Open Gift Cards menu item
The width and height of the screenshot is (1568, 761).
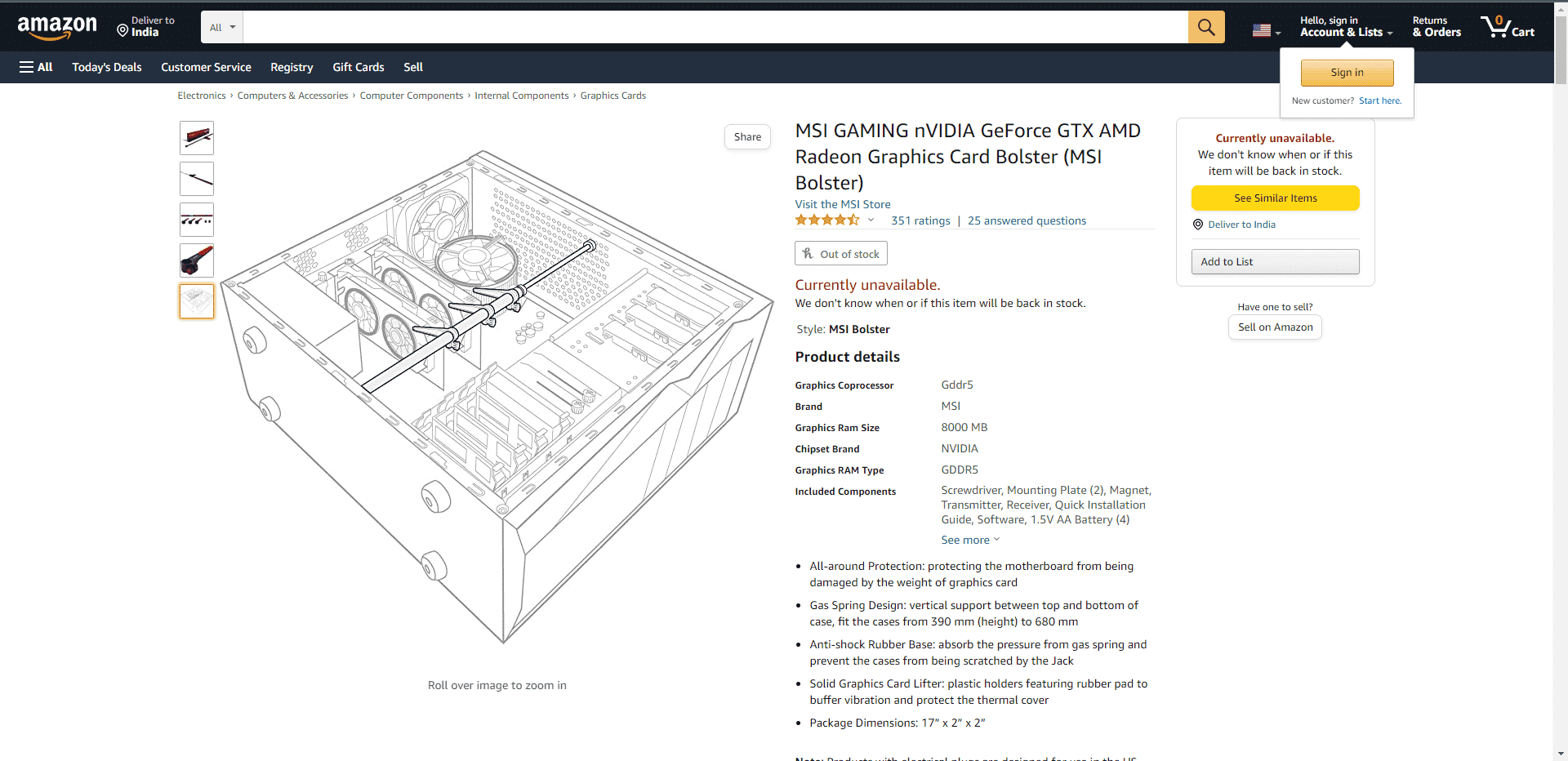(359, 67)
